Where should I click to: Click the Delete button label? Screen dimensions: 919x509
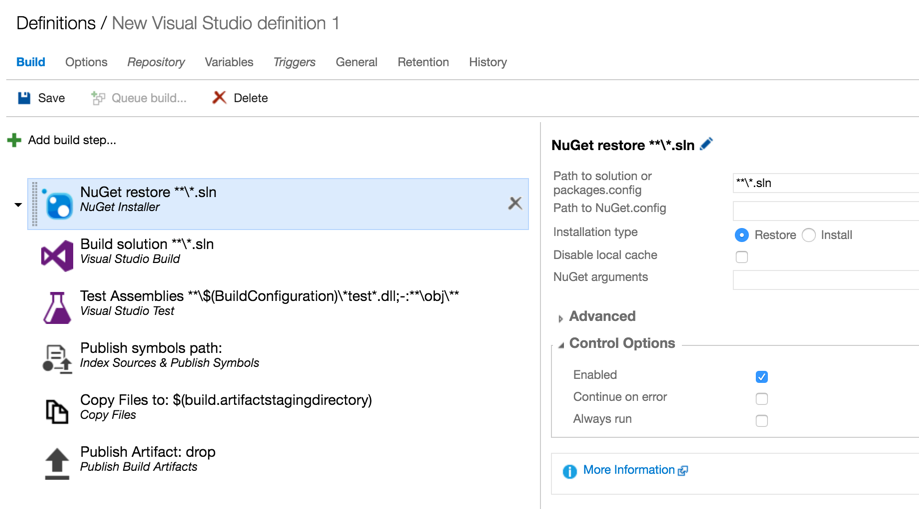251,98
